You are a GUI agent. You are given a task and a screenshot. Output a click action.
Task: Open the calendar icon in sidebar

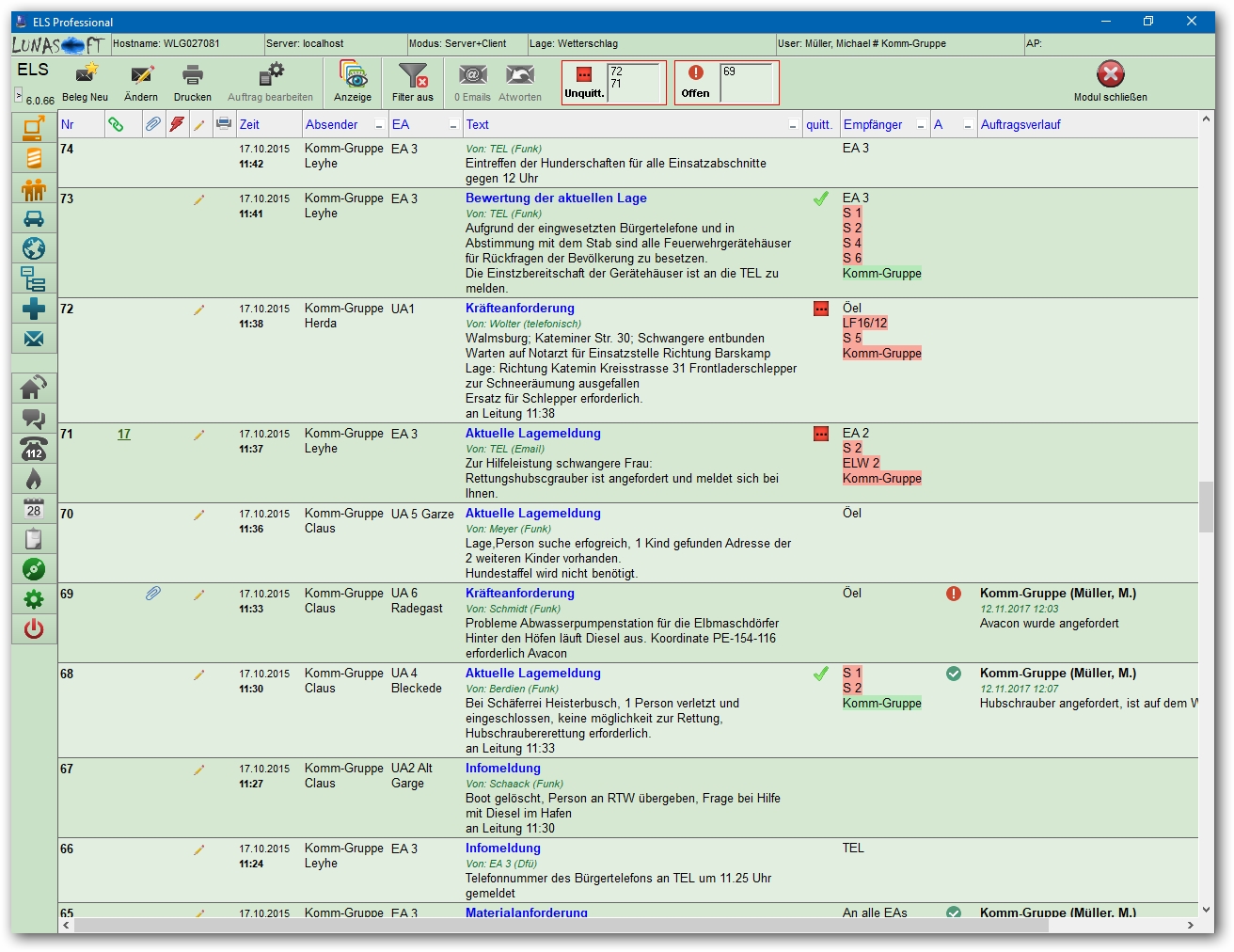pyautogui.click(x=34, y=509)
